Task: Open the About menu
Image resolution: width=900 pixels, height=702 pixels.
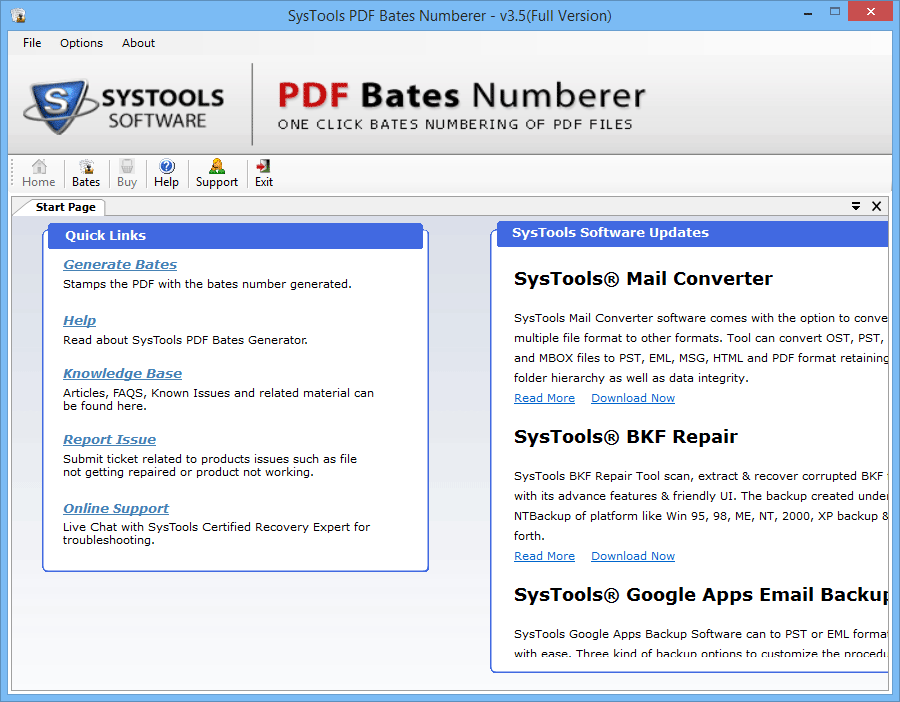Action: [x=138, y=43]
